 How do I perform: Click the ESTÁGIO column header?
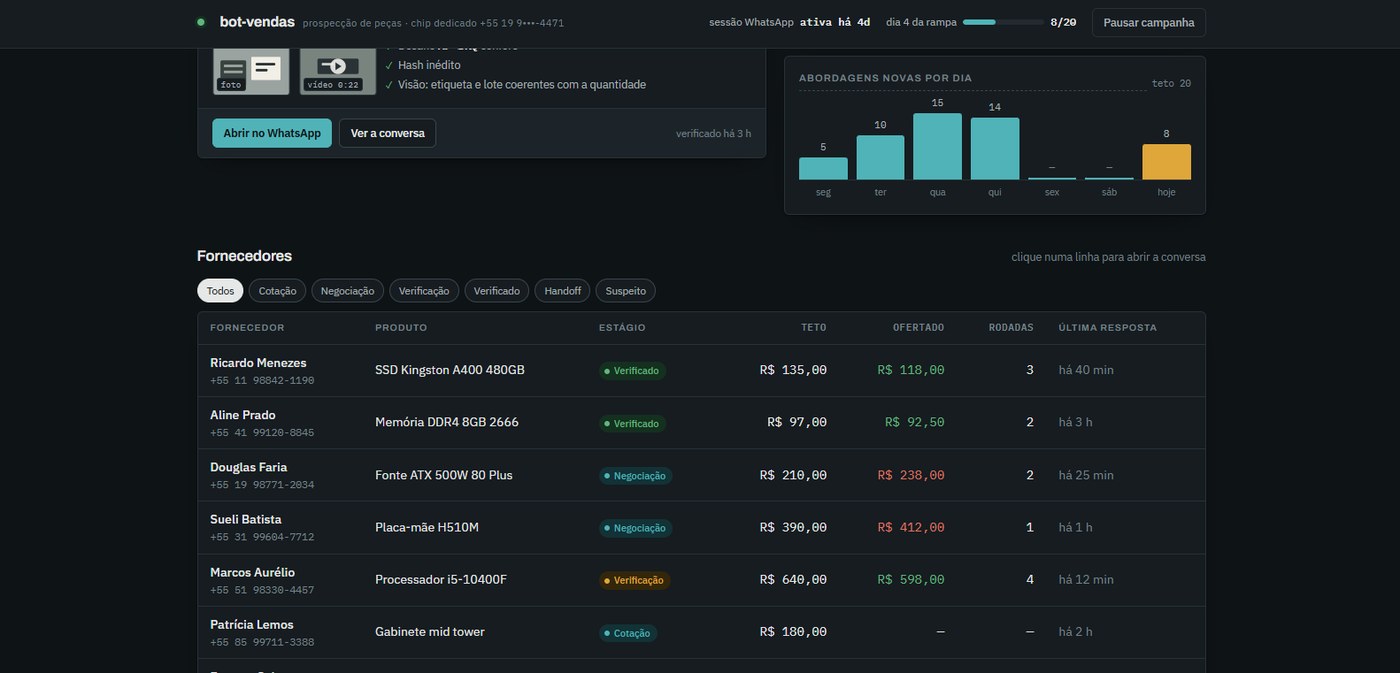tap(622, 328)
